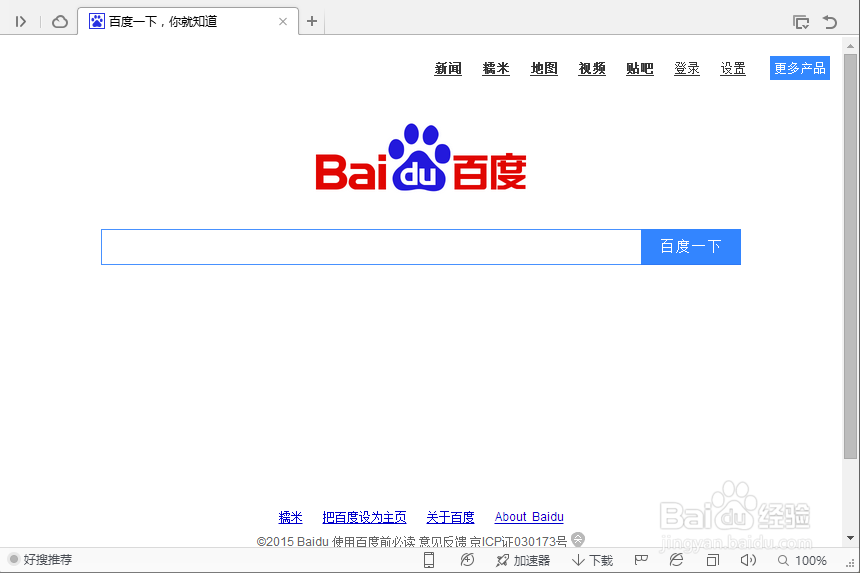This screenshot has width=860, height=573.
Task: Mute page sound with speaker icon
Action: (x=748, y=560)
